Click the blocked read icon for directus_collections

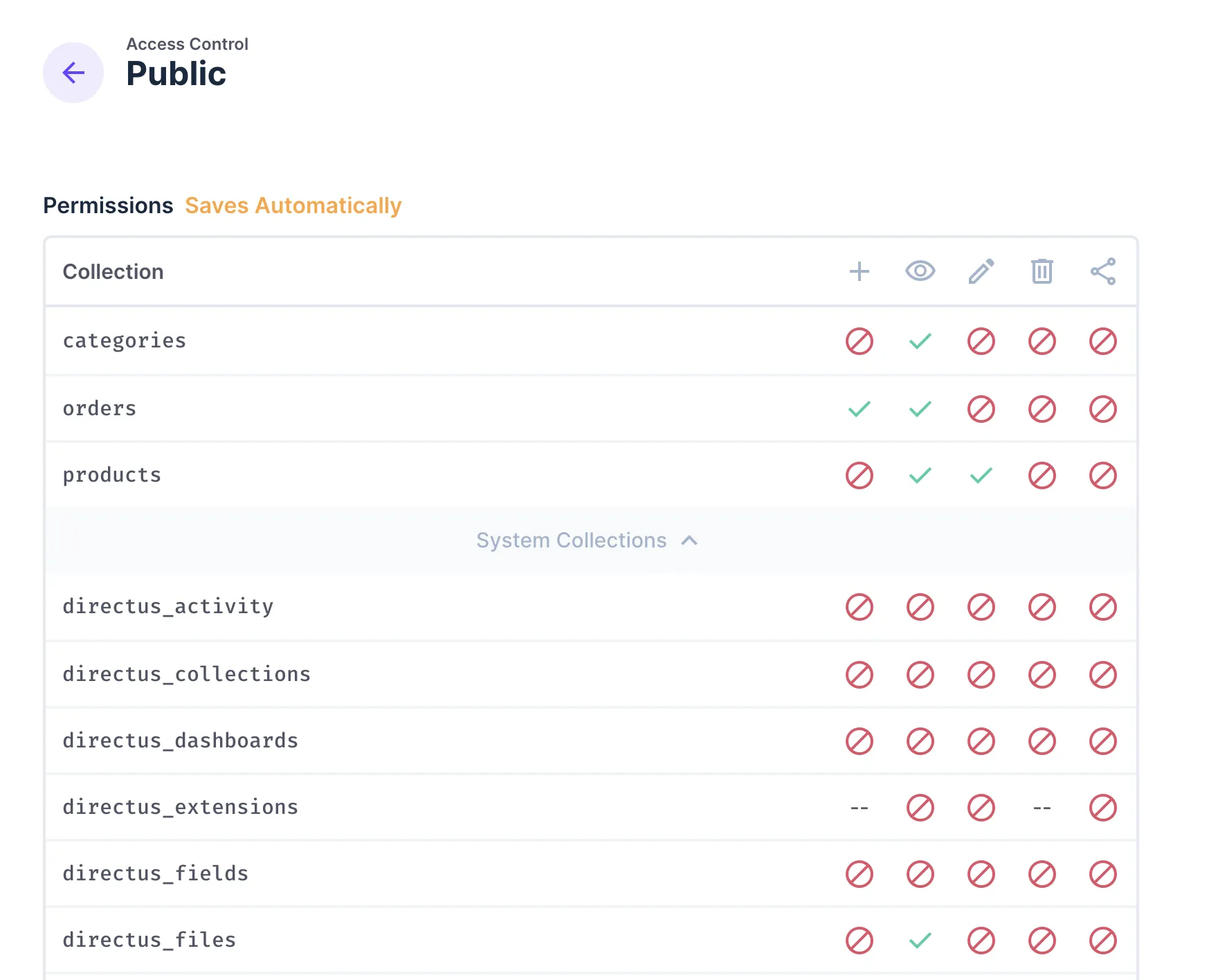click(920, 675)
